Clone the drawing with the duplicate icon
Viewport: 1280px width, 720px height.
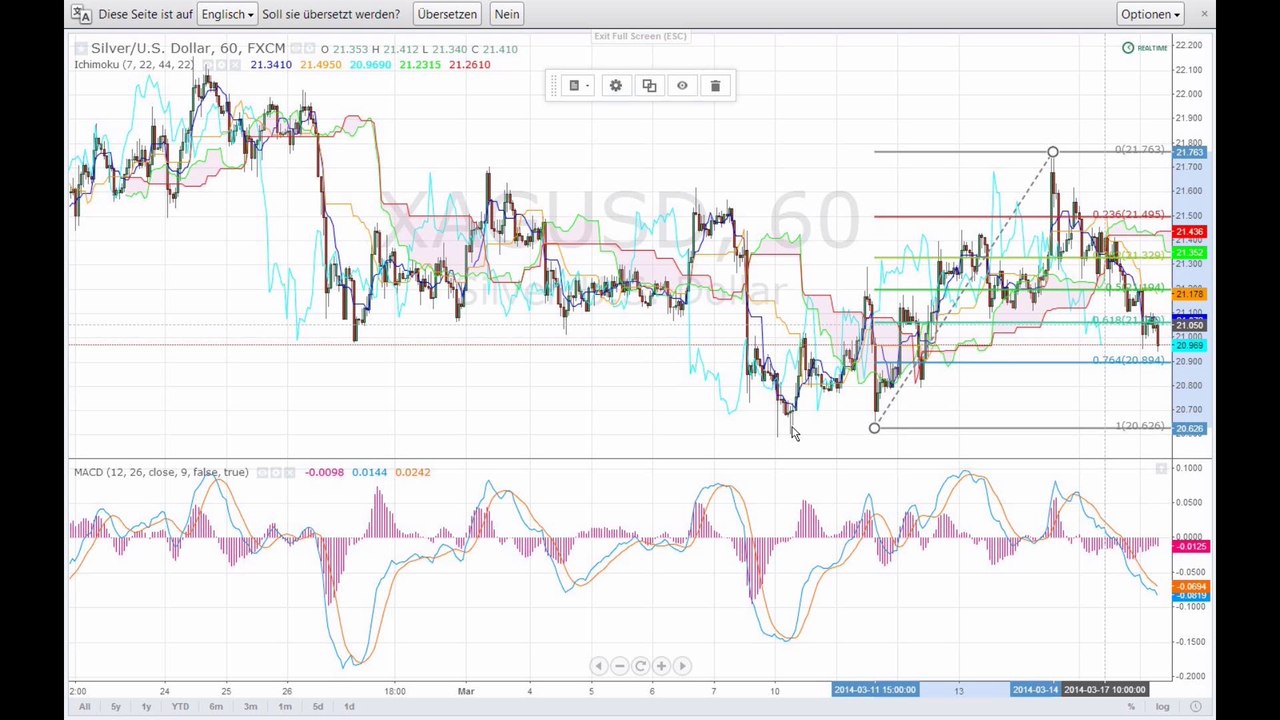(649, 86)
